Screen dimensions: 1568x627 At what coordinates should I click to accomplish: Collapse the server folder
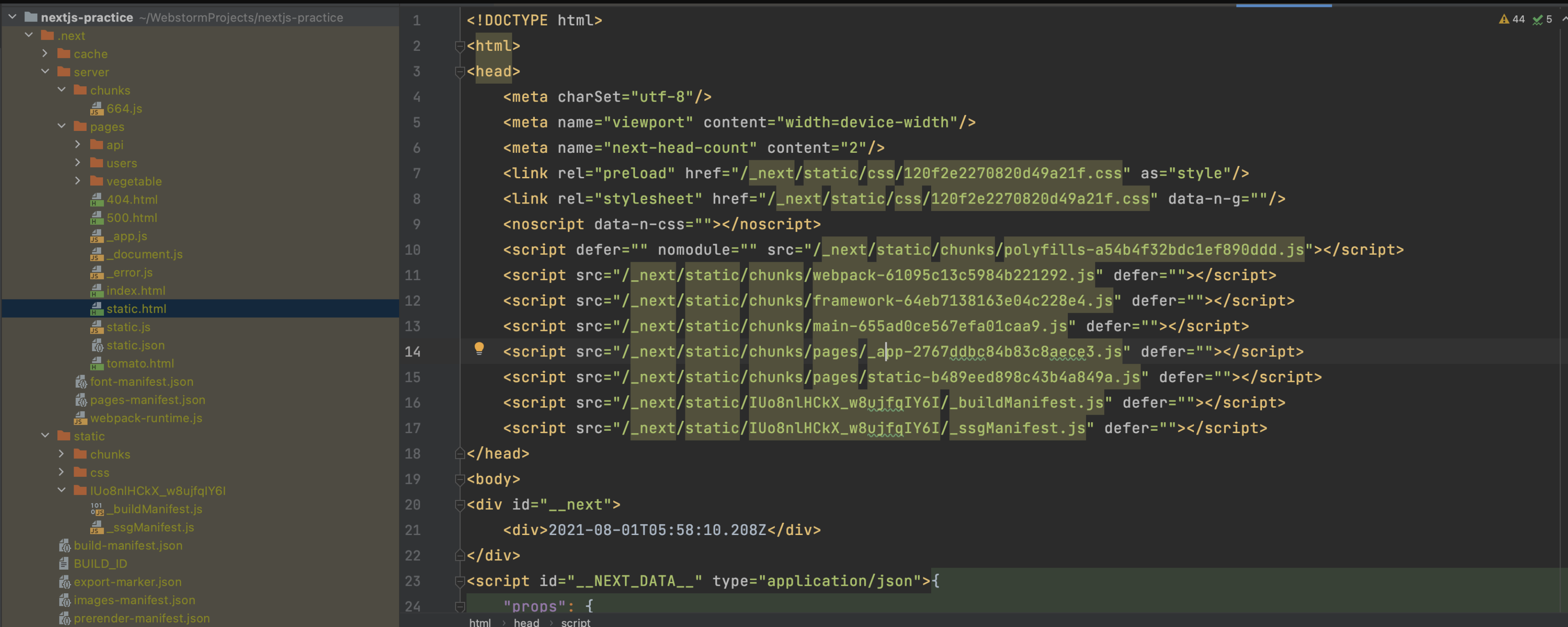[45, 72]
